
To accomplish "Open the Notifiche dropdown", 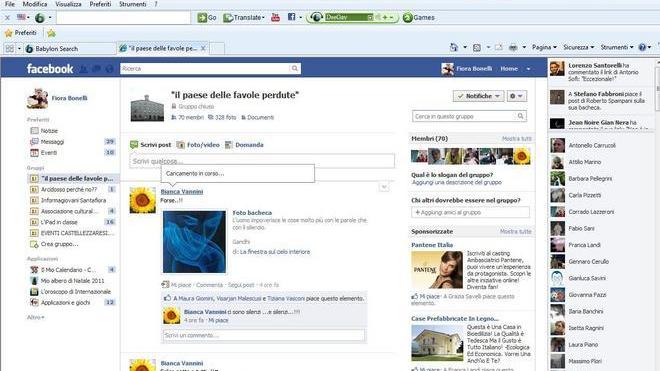I will tap(478, 96).
